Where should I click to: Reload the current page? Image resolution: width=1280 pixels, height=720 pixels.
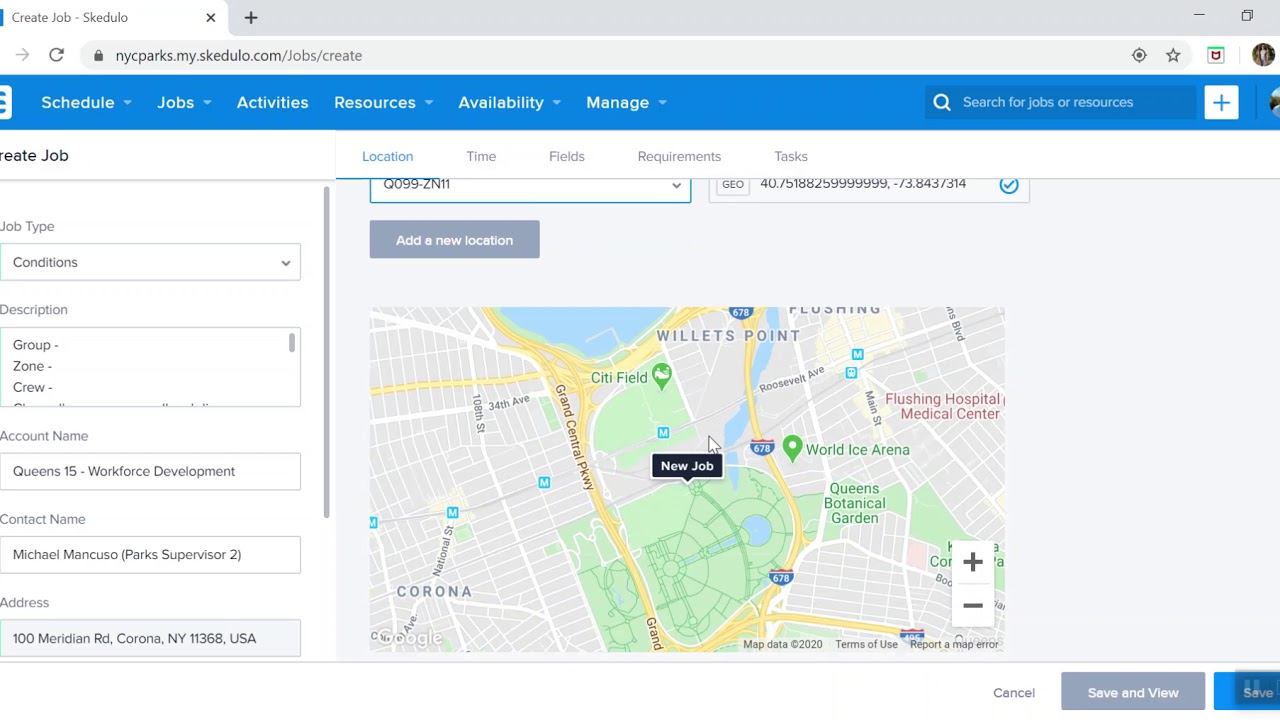pyautogui.click(x=57, y=56)
